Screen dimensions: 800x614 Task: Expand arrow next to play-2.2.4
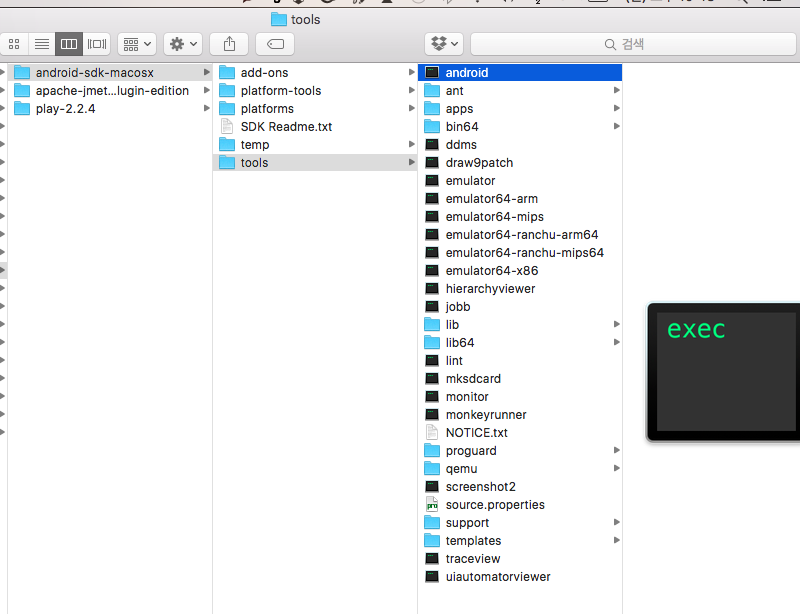click(x=207, y=108)
